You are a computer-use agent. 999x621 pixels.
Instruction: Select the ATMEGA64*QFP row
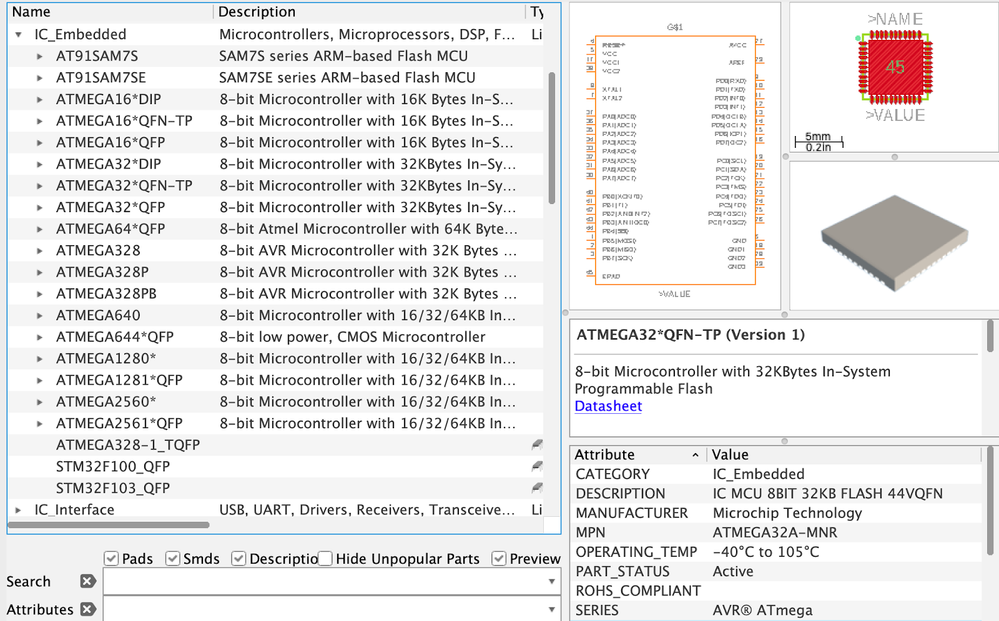click(x=276, y=229)
